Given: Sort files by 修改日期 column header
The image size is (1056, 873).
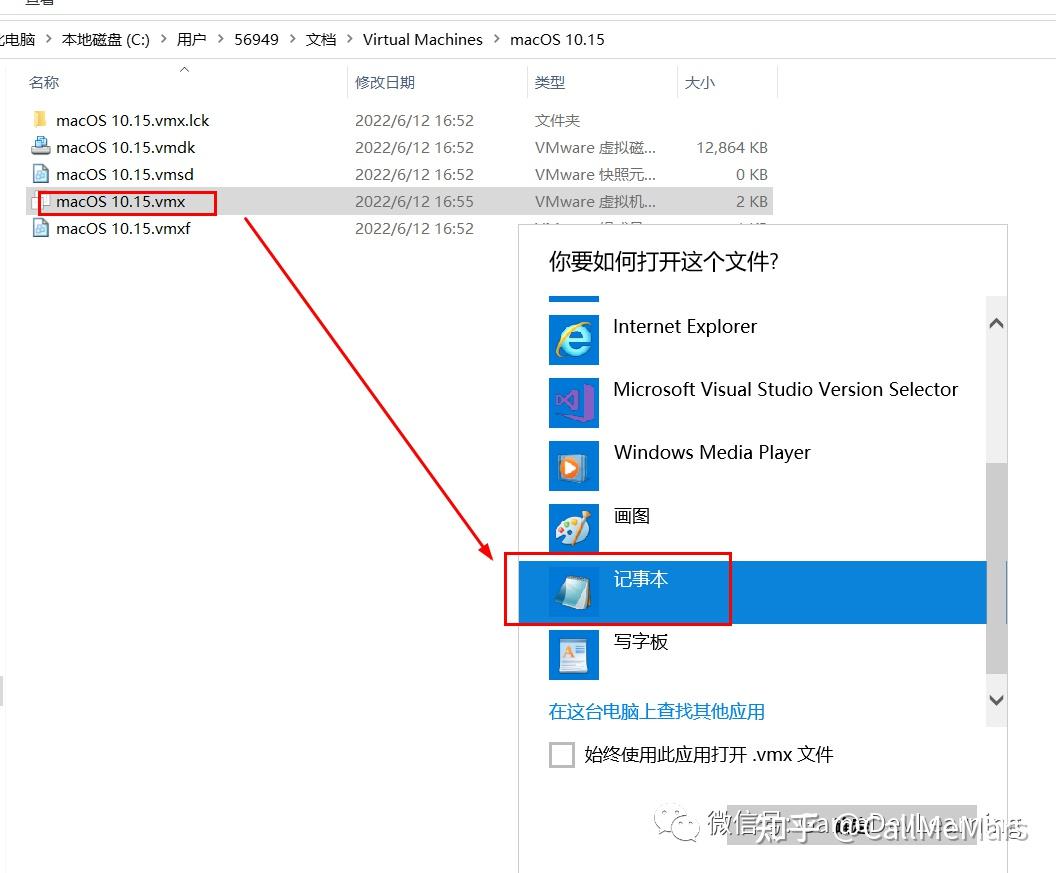Looking at the screenshot, I should click(x=385, y=82).
